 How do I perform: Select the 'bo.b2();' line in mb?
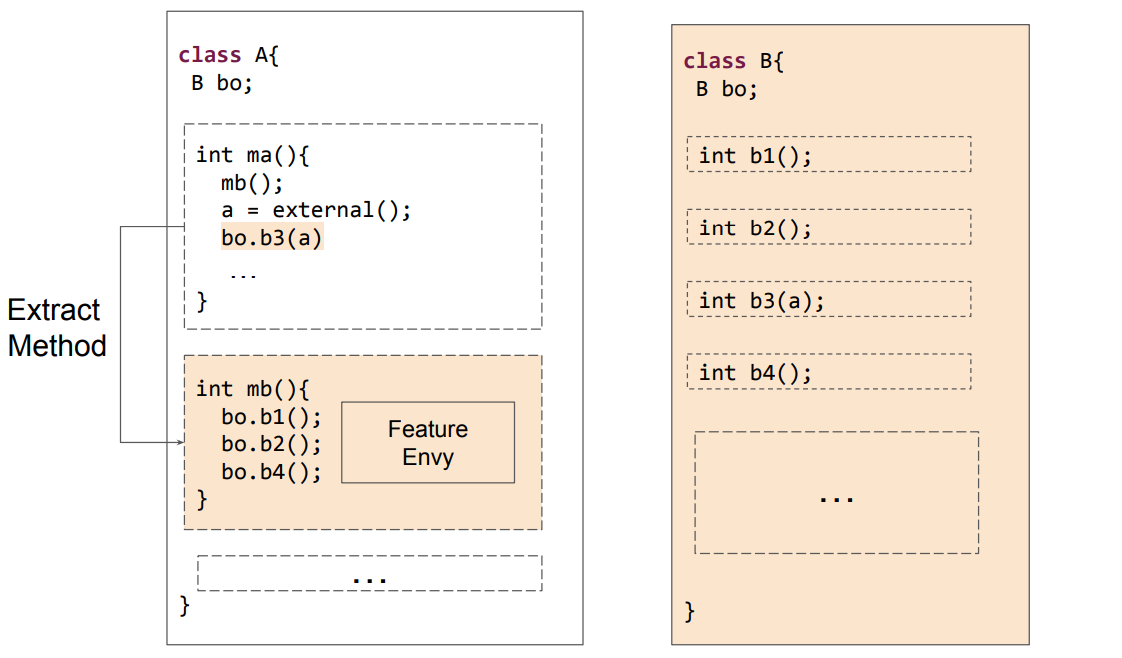pos(271,444)
